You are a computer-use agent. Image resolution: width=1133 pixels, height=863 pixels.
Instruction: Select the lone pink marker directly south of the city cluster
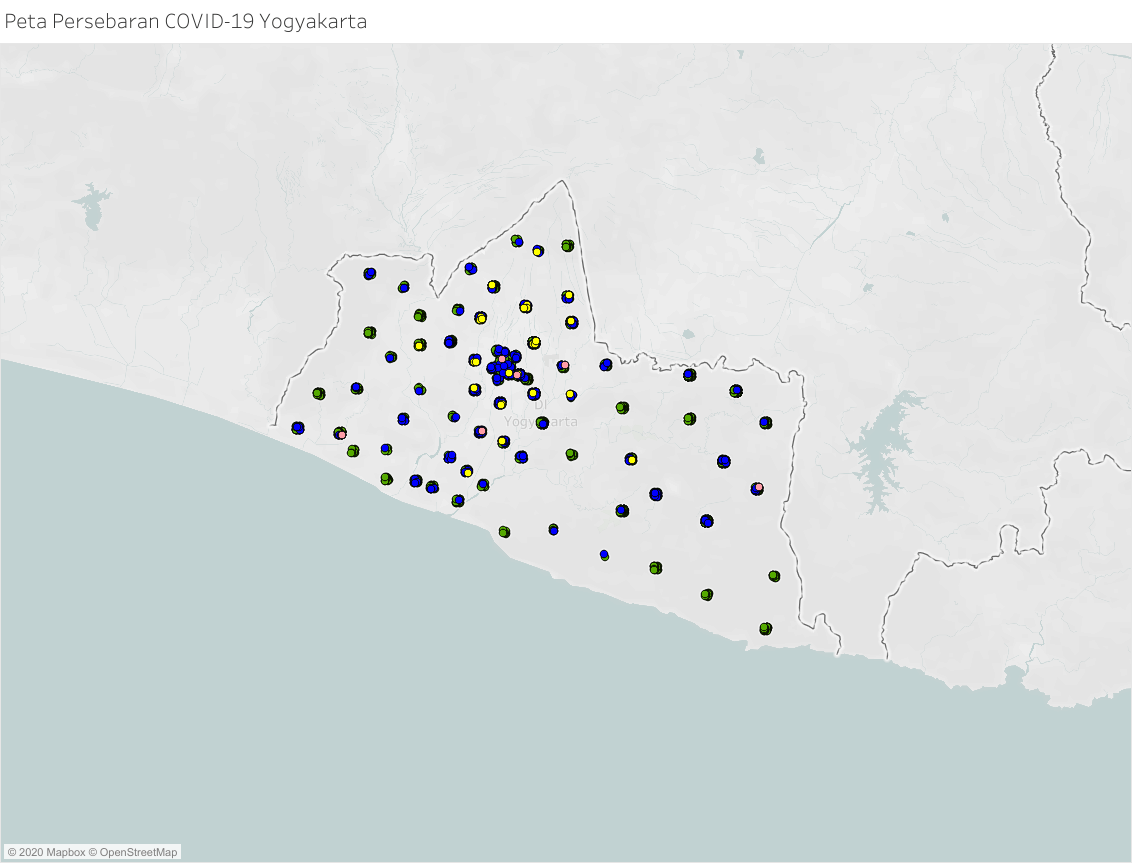click(x=481, y=432)
